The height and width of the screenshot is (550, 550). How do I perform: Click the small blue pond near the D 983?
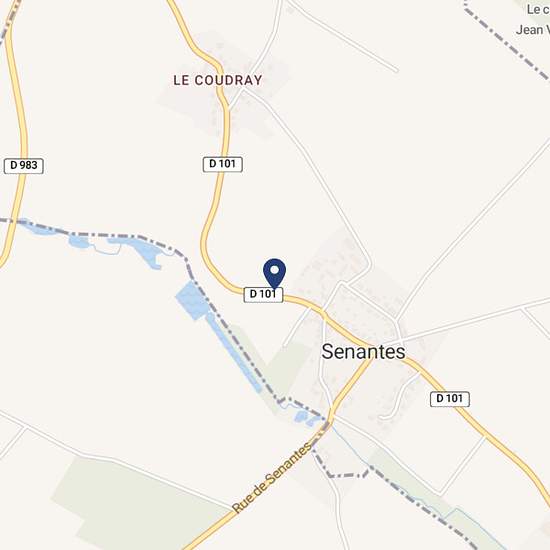click(x=79, y=241)
